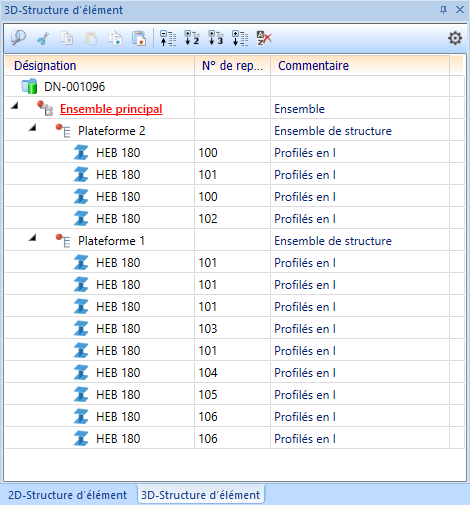The image size is (470, 505).
Task: Select the DN-001096 tree item
Action: (x=75, y=87)
